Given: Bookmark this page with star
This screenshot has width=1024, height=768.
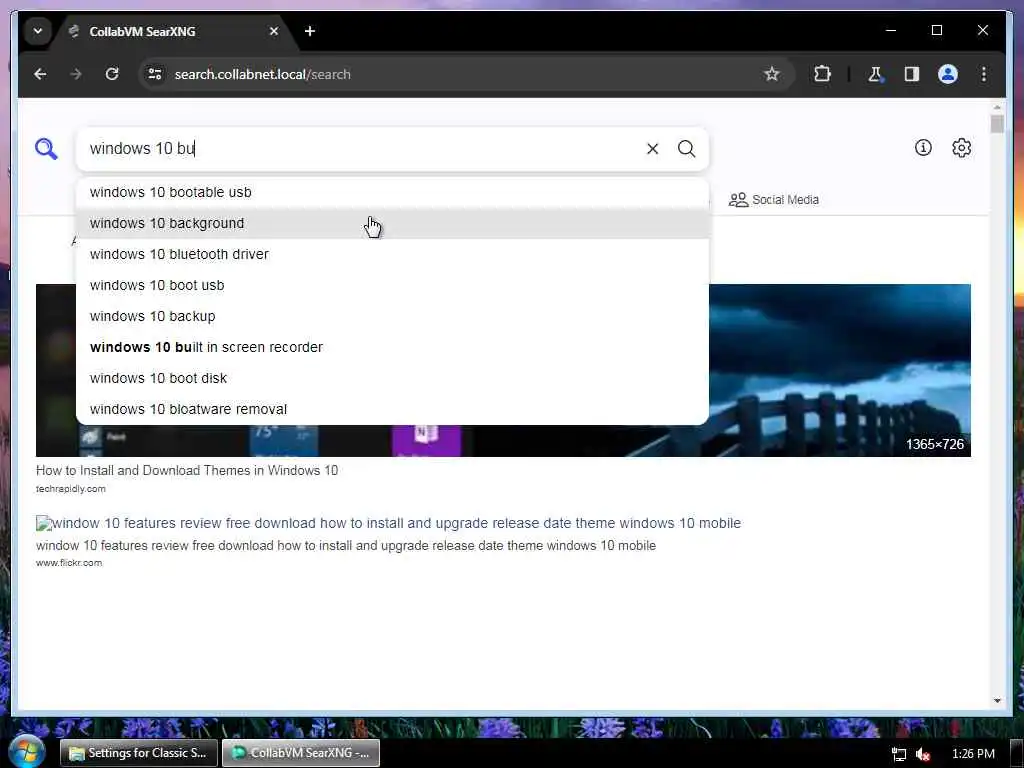Looking at the screenshot, I should click(772, 74).
